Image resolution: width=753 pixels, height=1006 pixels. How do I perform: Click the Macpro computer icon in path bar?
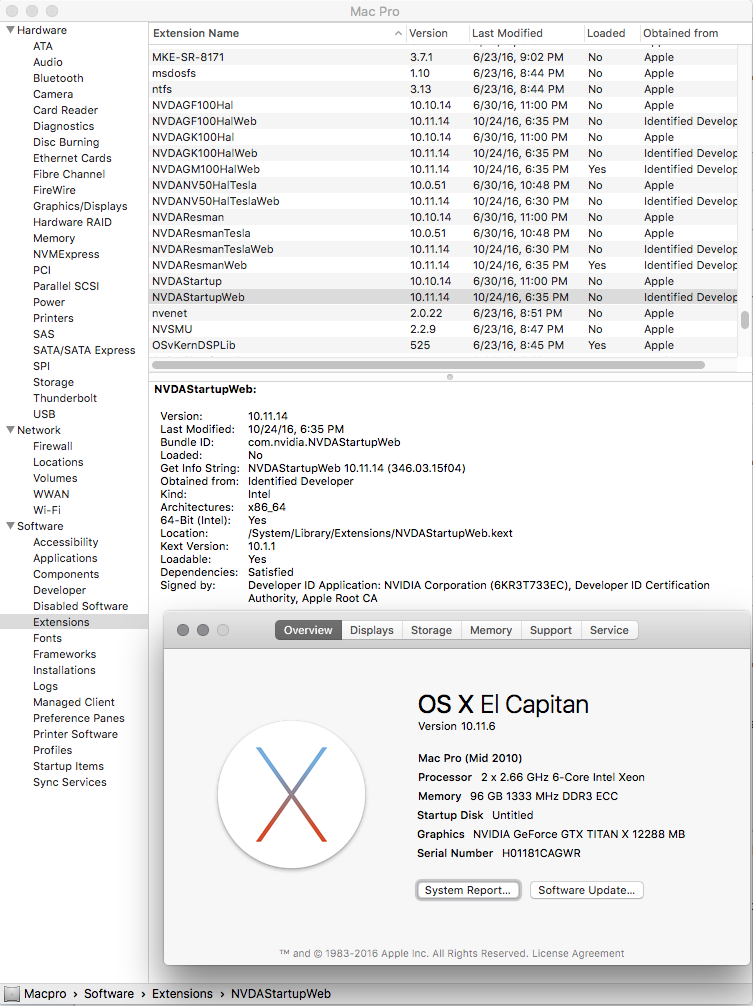(x=12, y=994)
